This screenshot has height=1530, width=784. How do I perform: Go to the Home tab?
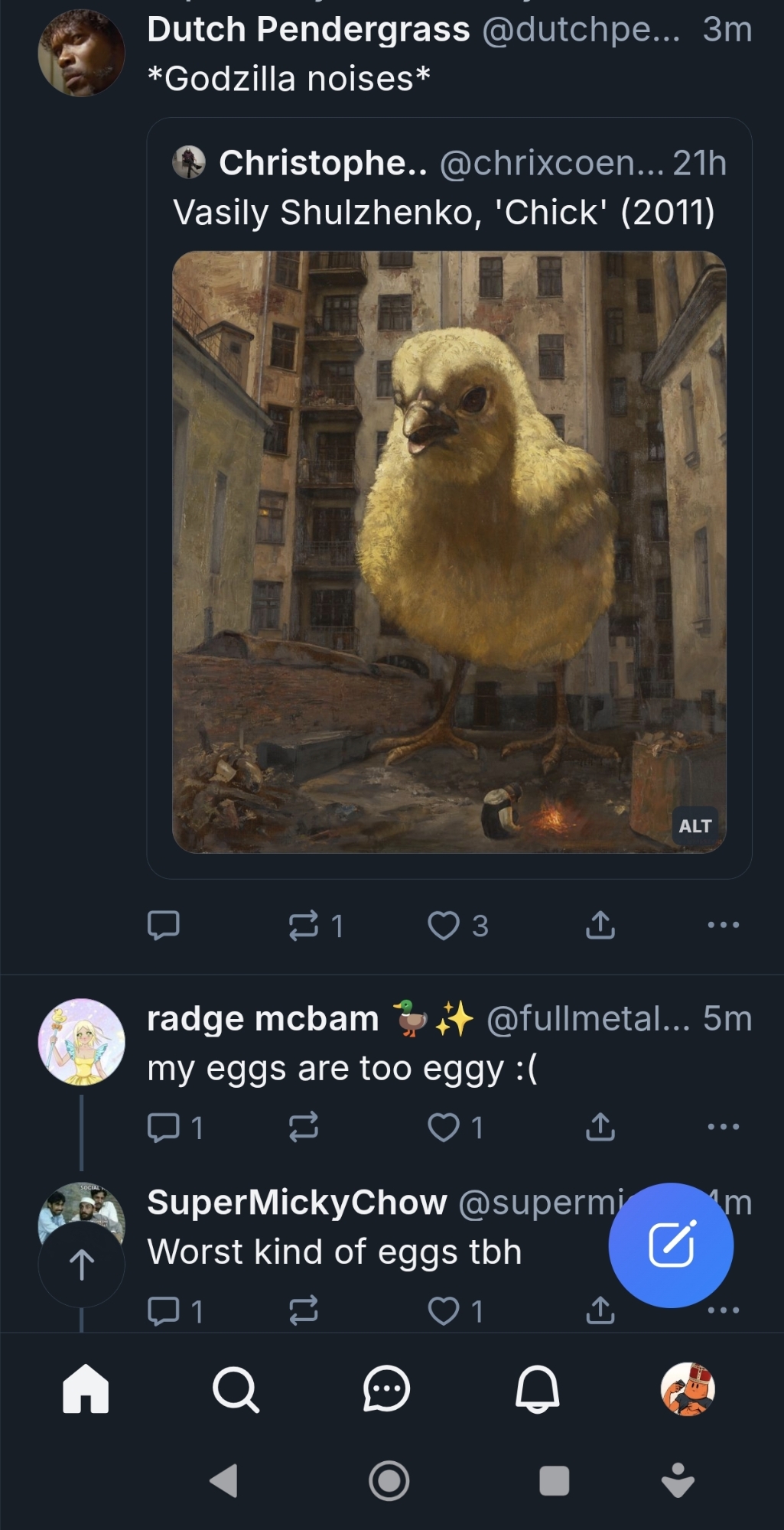click(86, 1388)
